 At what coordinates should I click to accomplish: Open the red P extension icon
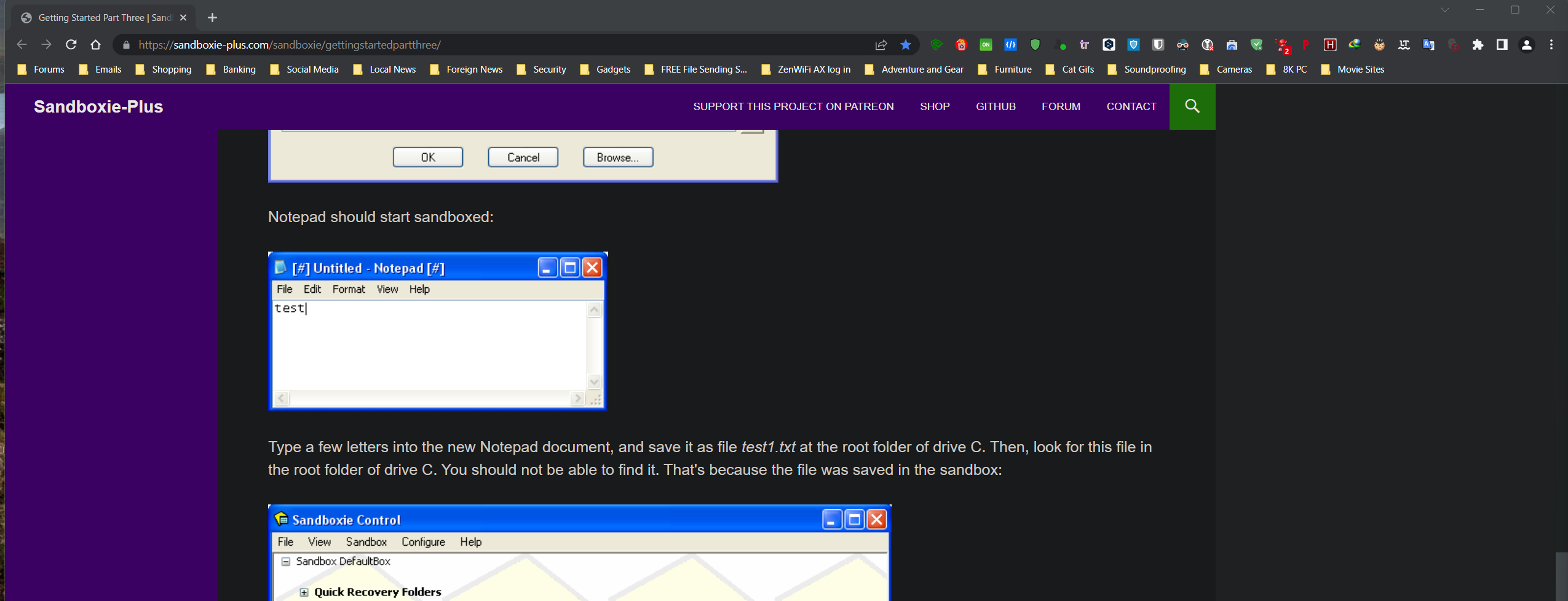click(1305, 45)
